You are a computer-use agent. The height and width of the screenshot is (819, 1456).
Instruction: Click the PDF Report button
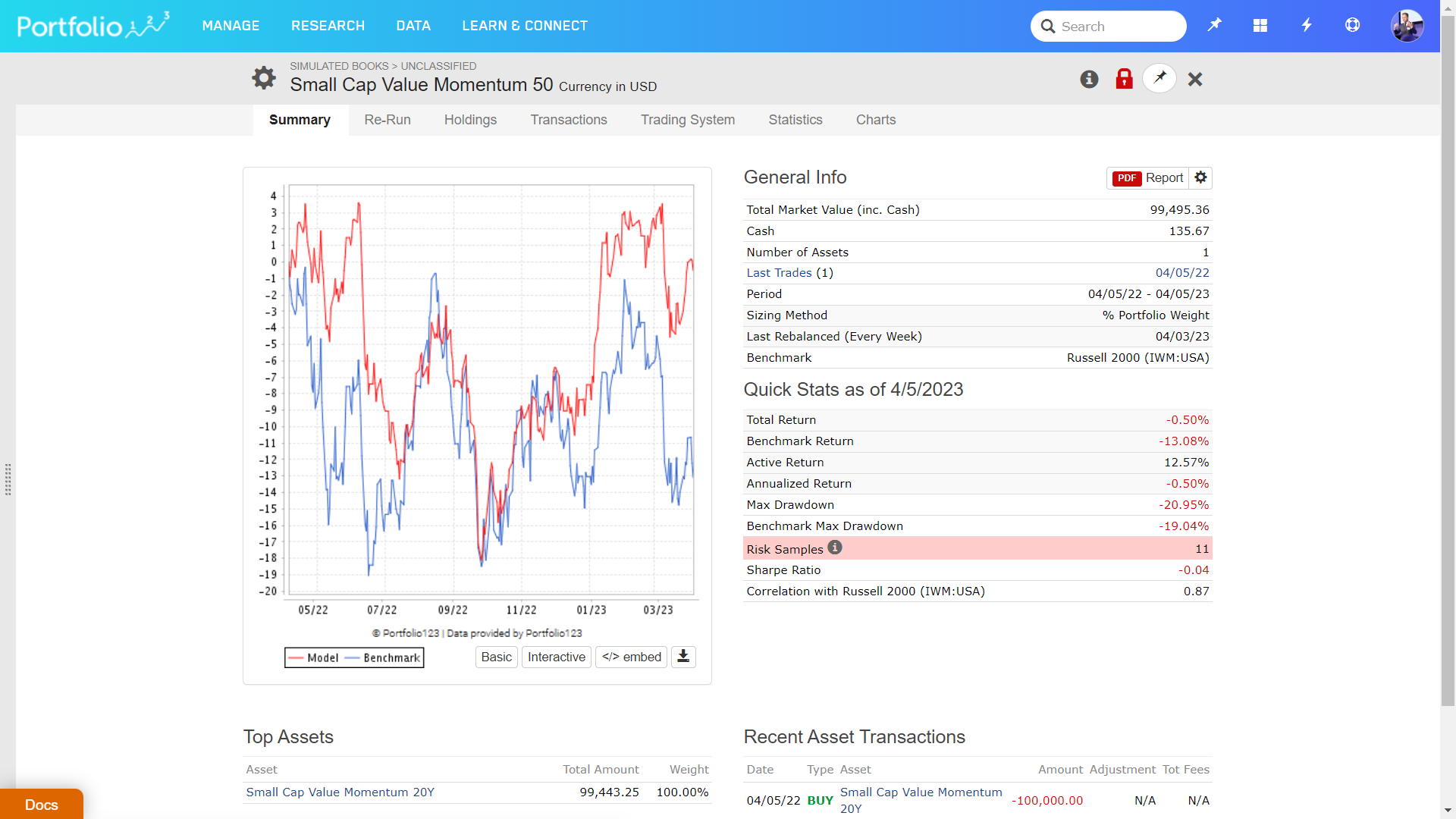[x=1147, y=177]
